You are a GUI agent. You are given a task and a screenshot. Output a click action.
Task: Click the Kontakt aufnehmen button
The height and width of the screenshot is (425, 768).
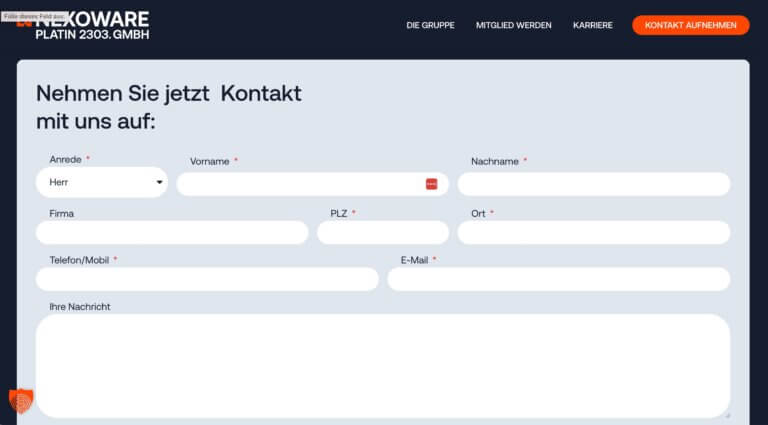(x=691, y=25)
